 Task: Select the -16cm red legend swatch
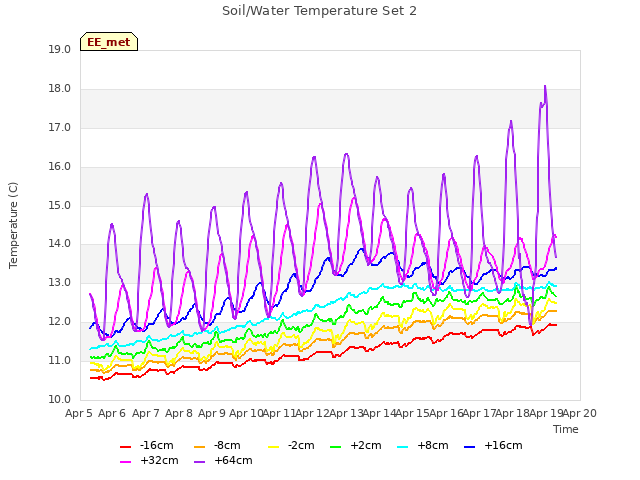(125, 447)
